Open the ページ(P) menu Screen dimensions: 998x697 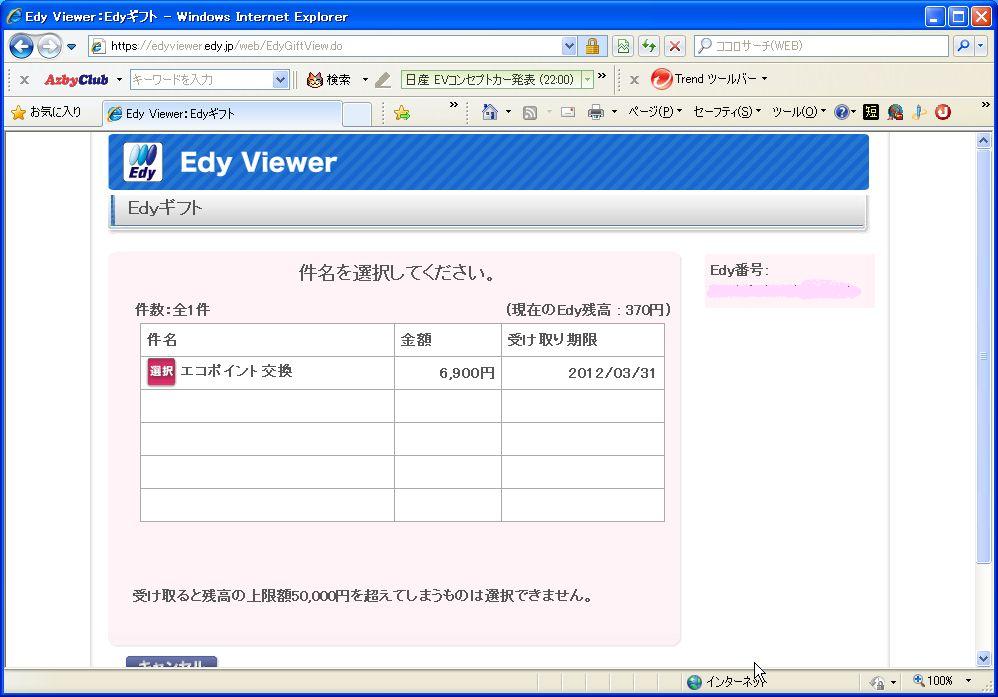(x=655, y=112)
